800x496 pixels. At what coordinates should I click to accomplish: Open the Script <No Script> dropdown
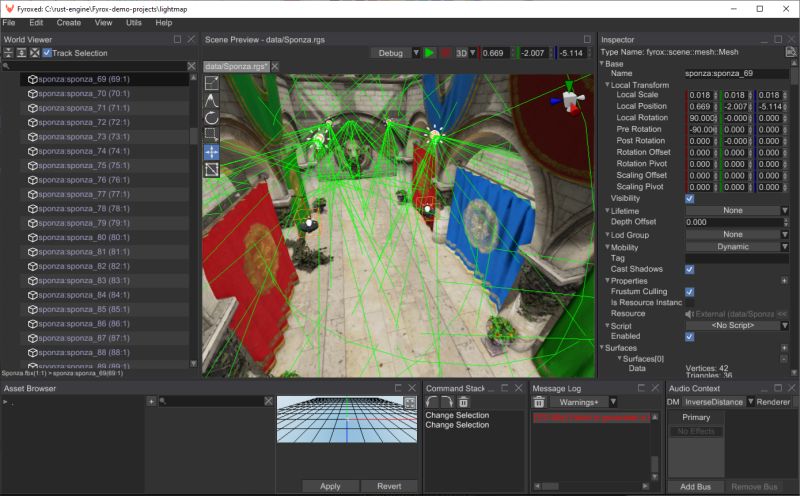737,325
